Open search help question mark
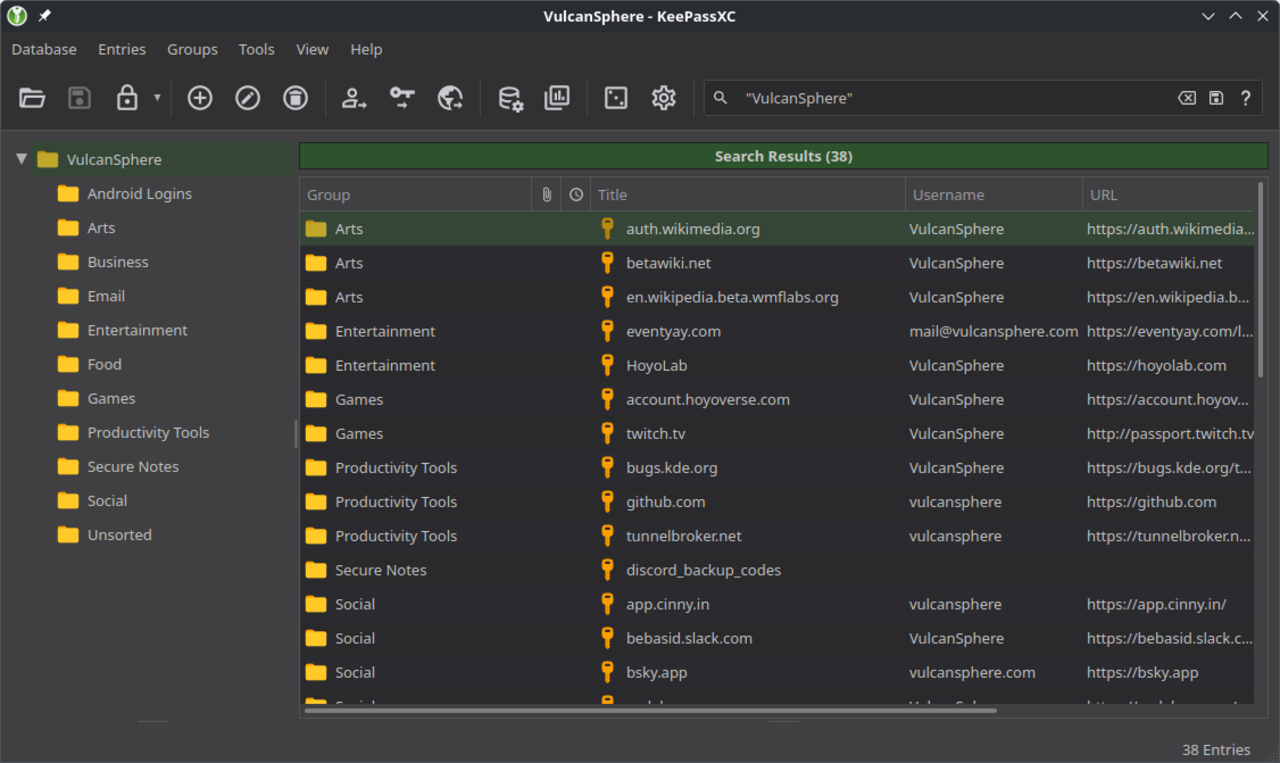 pos(1246,98)
